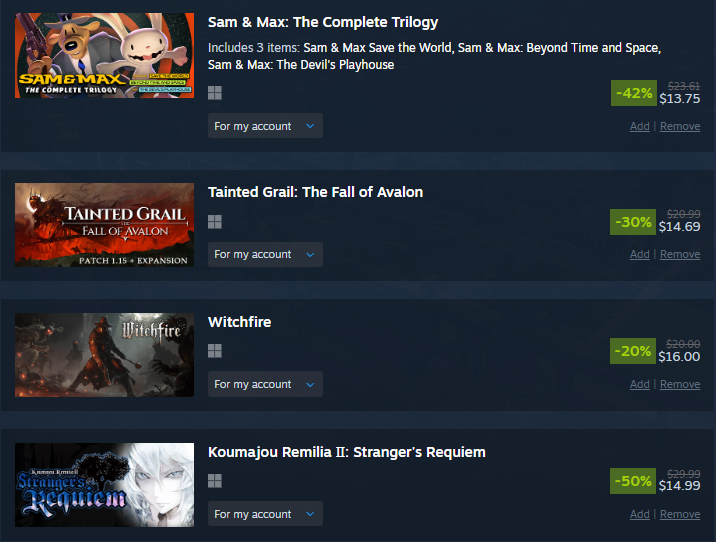Remove Witchfire from the cart
Screen dimensions: 716x542
coord(680,384)
